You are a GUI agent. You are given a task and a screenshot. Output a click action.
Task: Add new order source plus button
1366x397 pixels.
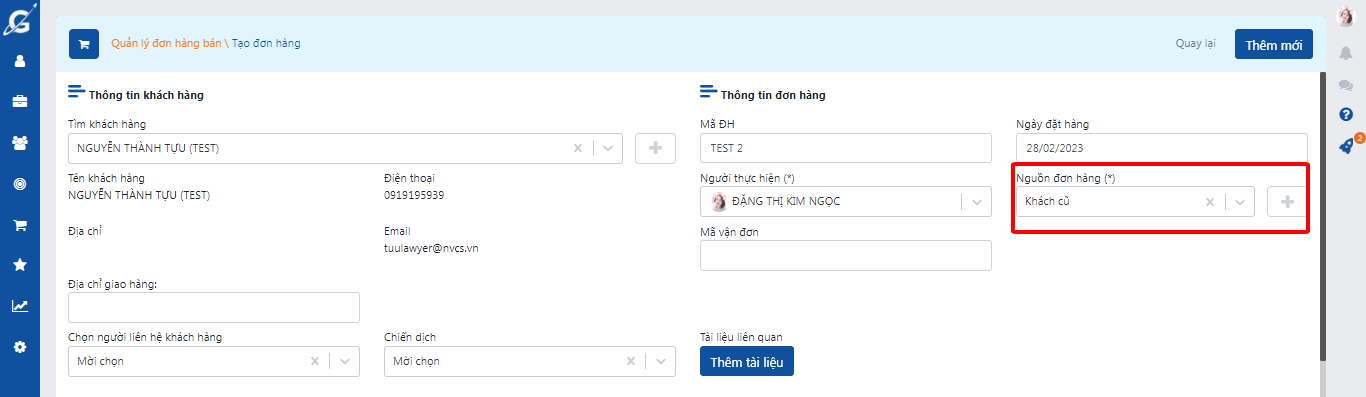[x=1287, y=201]
